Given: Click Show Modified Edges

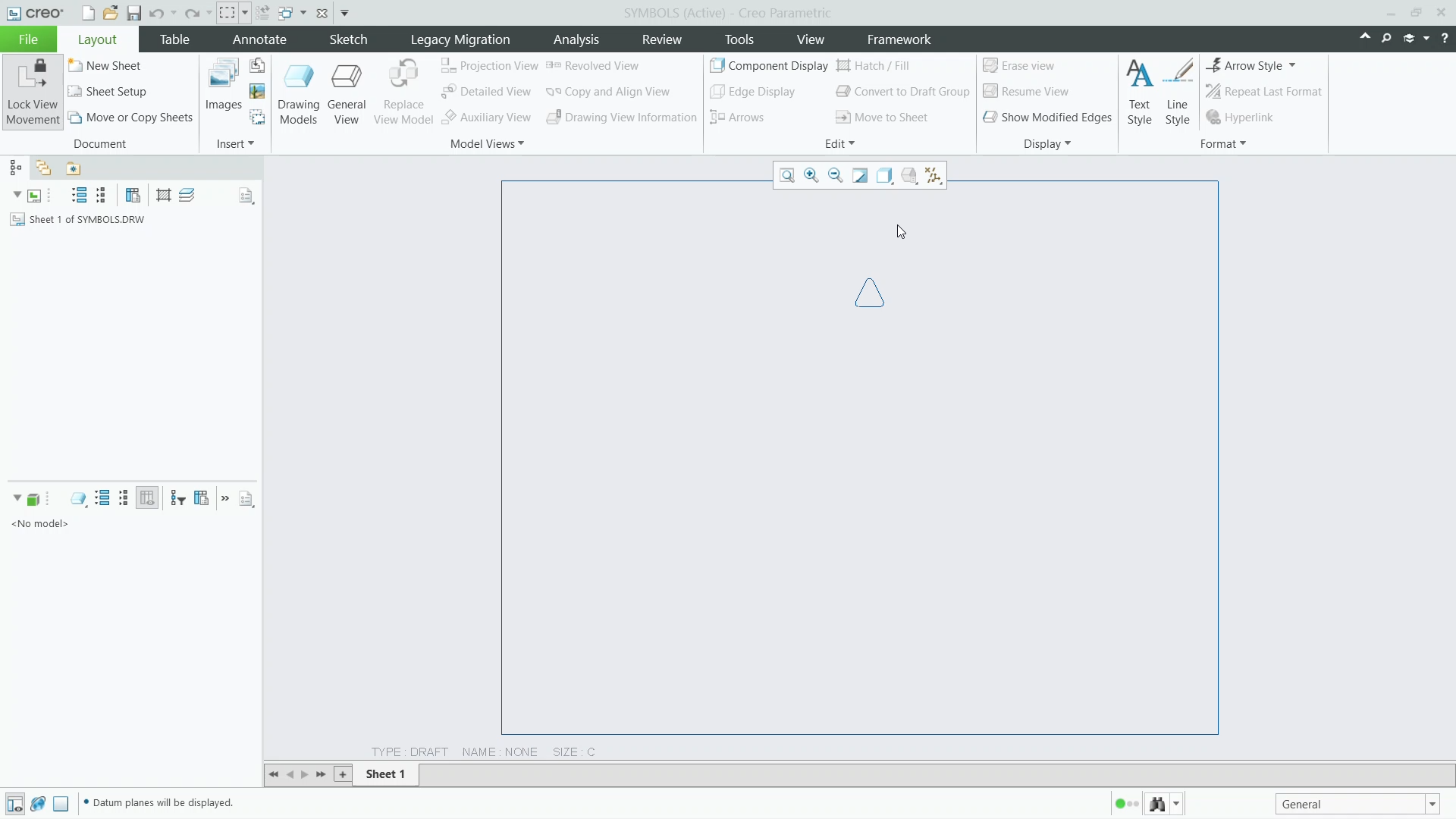Looking at the screenshot, I should (1047, 118).
